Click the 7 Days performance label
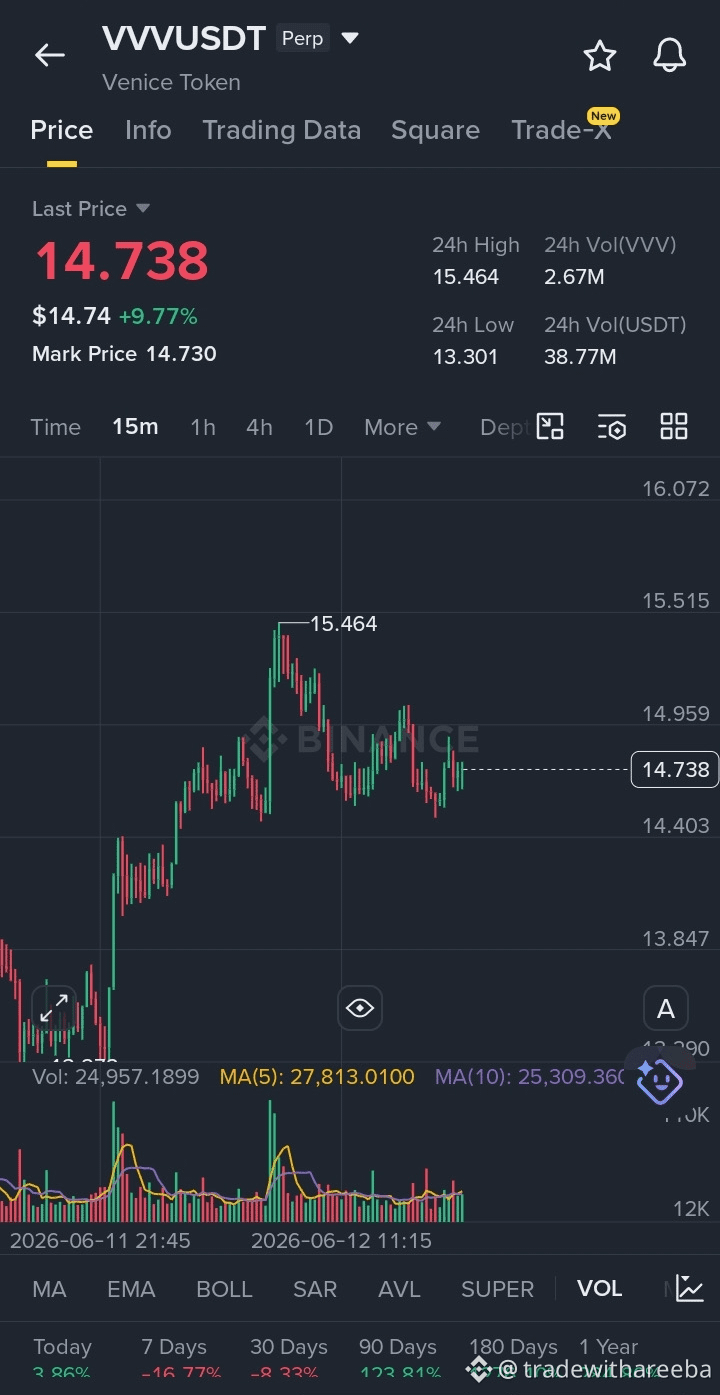Screen dimensions: 720x1395 pos(174,1347)
